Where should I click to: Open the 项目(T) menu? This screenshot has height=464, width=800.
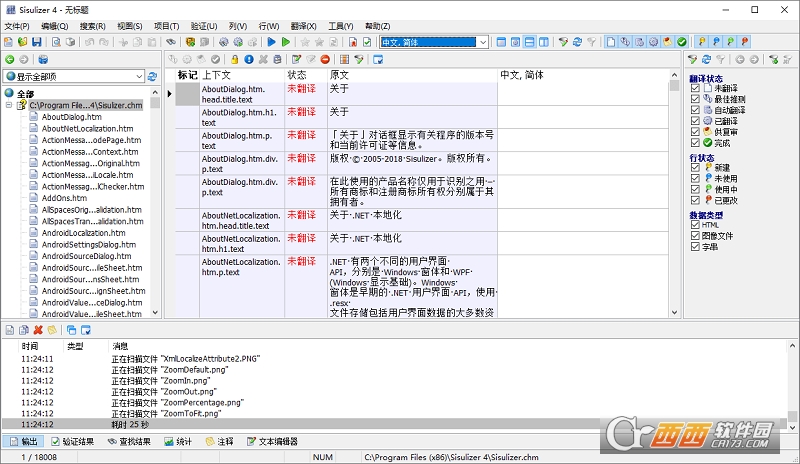166,26
